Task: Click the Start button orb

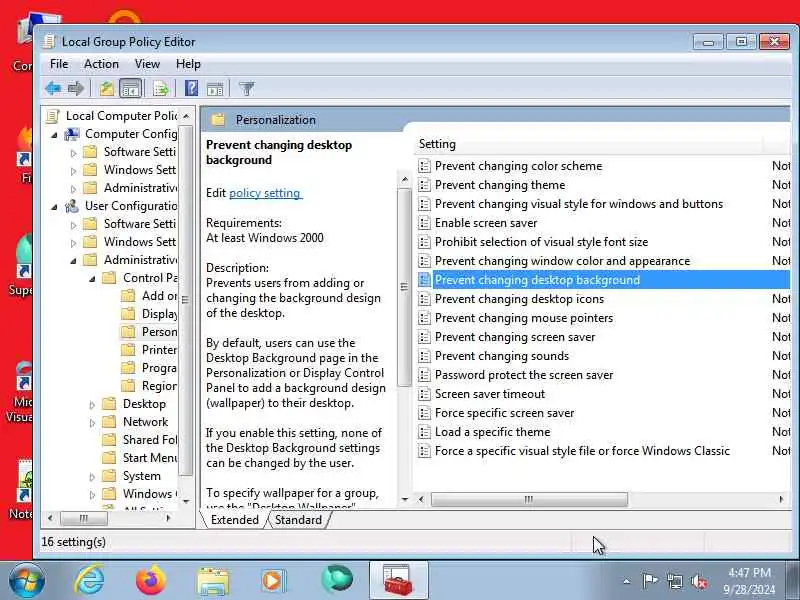Action: coord(27,581)
